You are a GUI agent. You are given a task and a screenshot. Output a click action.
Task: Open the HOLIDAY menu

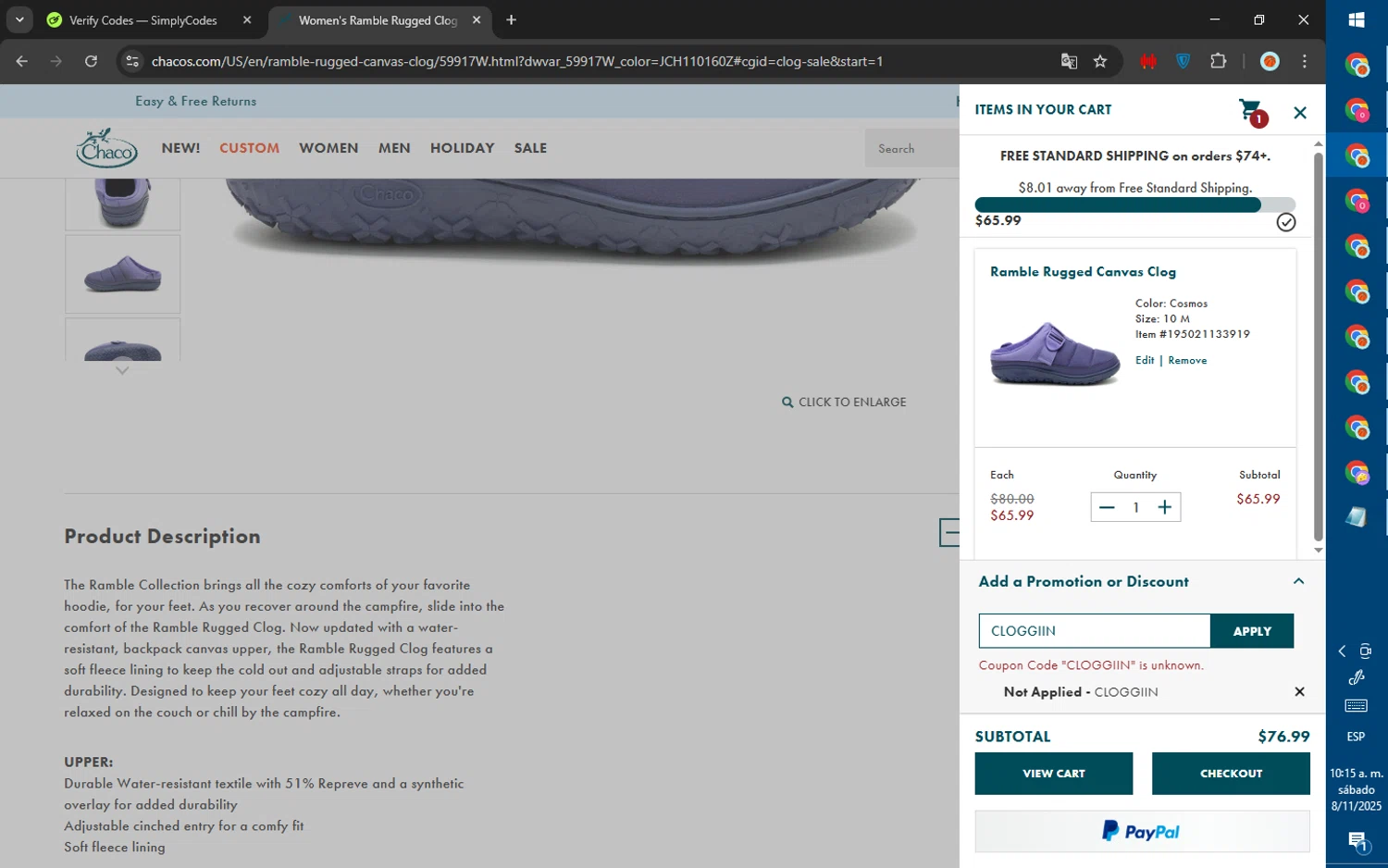[462, 148]
